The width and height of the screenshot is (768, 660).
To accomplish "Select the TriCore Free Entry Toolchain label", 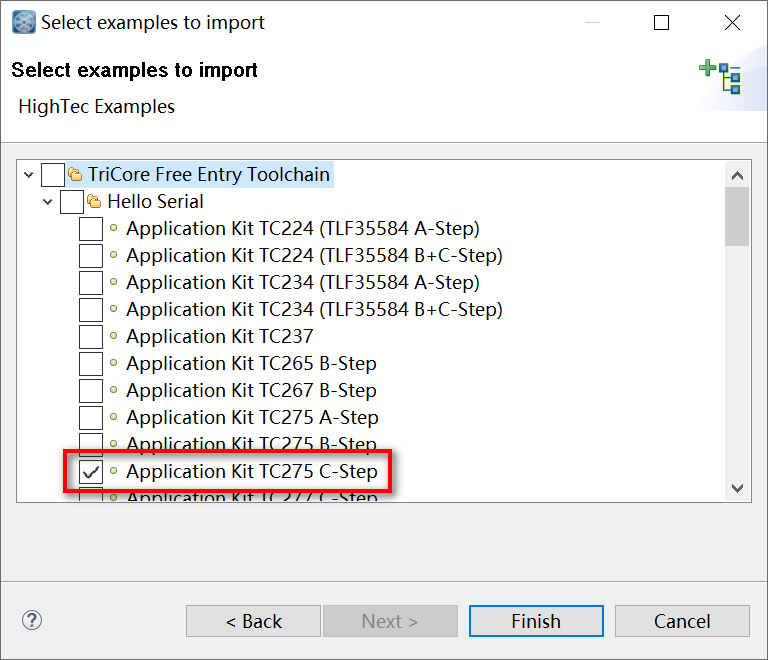I will [209, 174].
